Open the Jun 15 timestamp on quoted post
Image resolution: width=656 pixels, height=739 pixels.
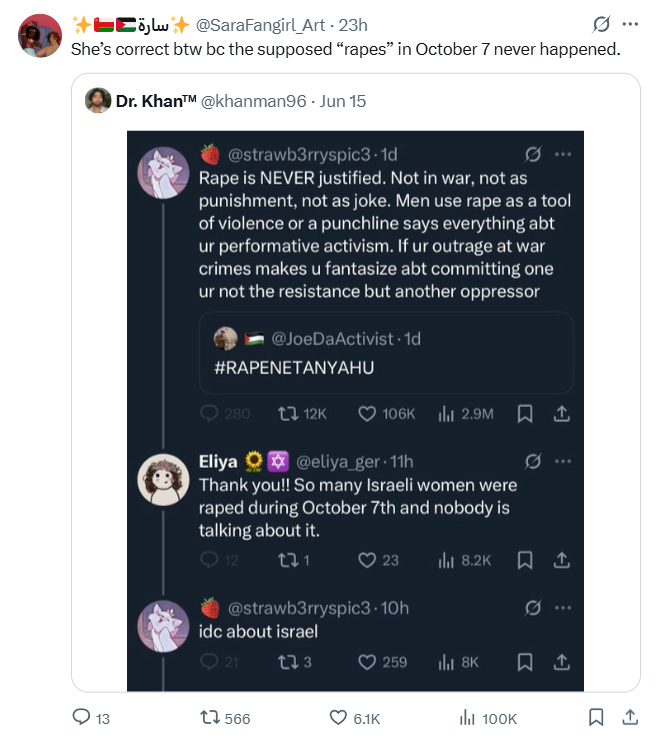pyautogui.click(x=343, y=101)
